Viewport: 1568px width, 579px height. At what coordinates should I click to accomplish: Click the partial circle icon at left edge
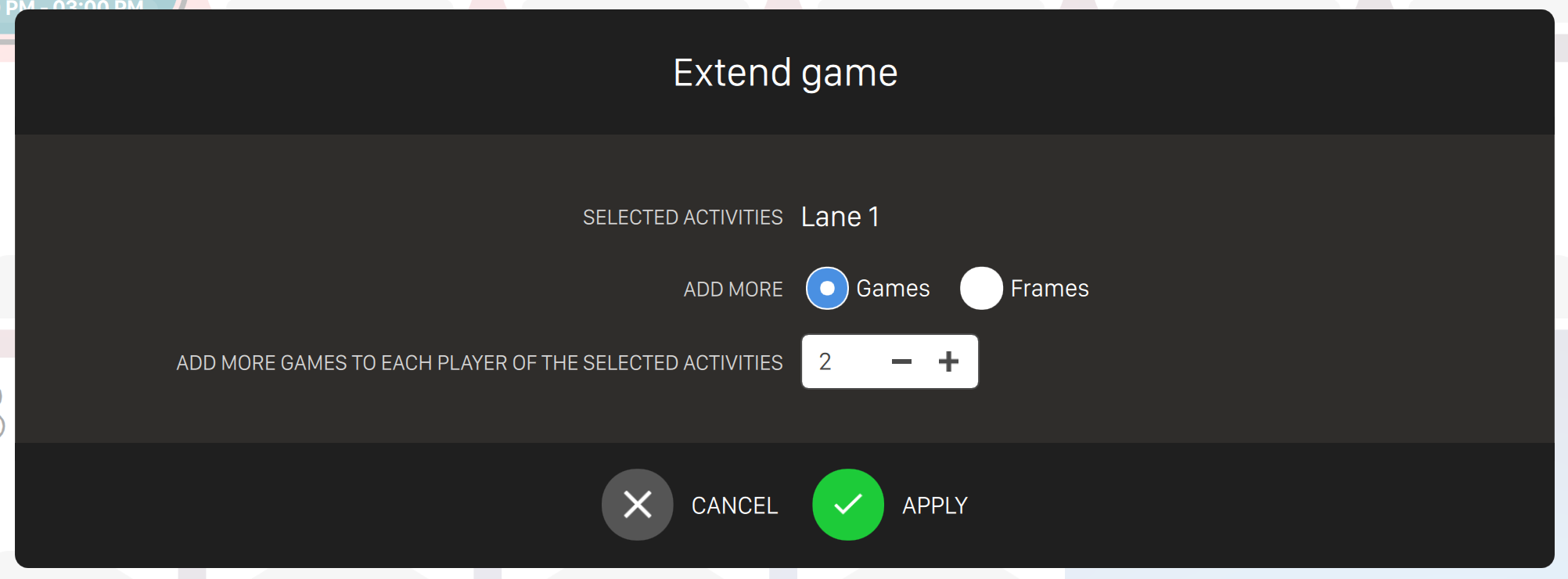coord(2,426)
